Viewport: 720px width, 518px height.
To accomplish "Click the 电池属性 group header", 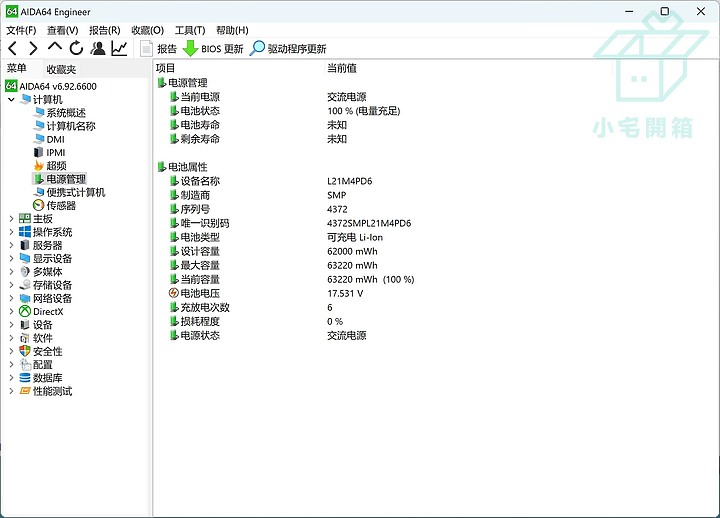I will pos(183,167).
